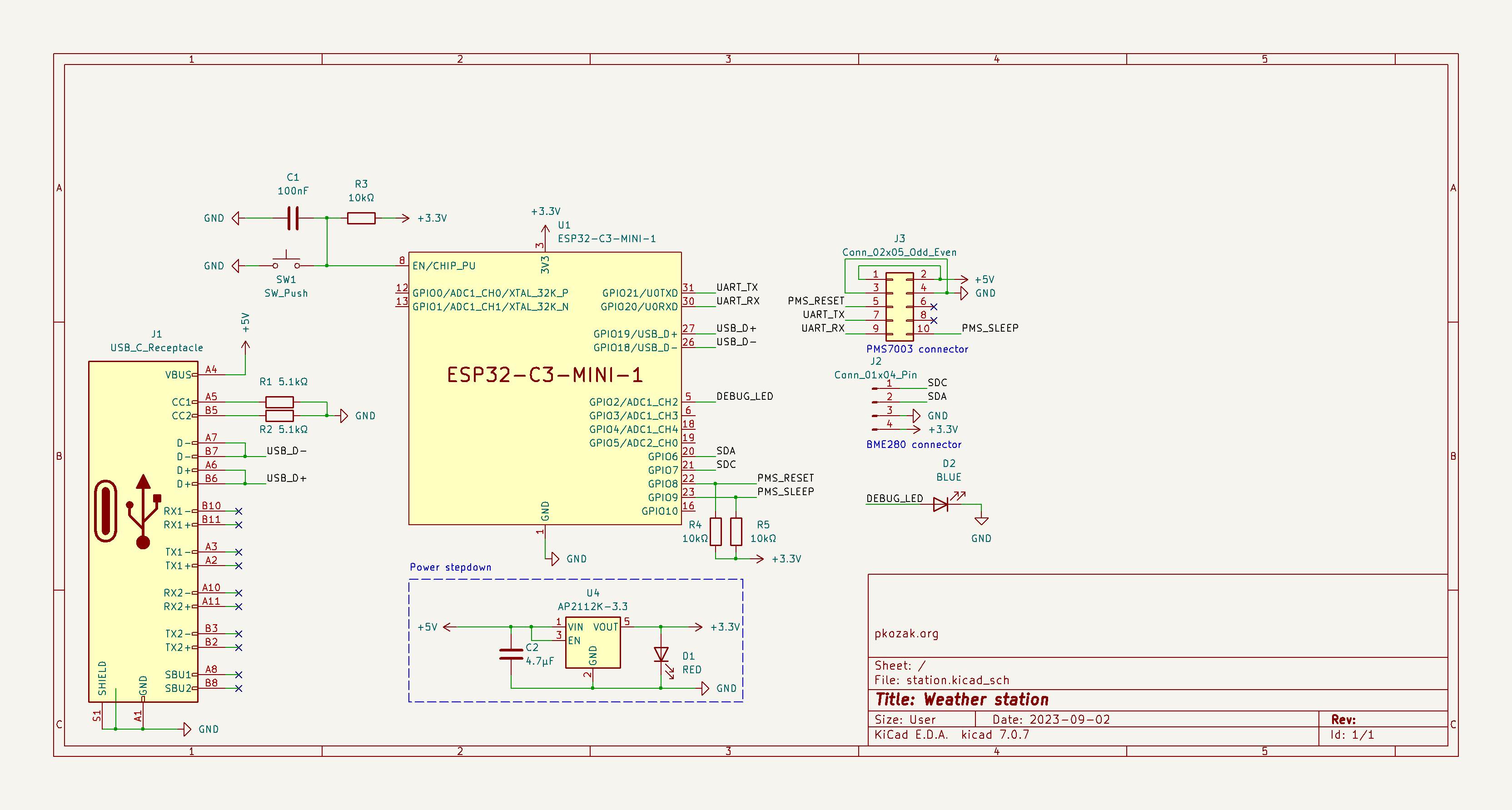Click the pkozak.org text in title block

coord(906,633)
